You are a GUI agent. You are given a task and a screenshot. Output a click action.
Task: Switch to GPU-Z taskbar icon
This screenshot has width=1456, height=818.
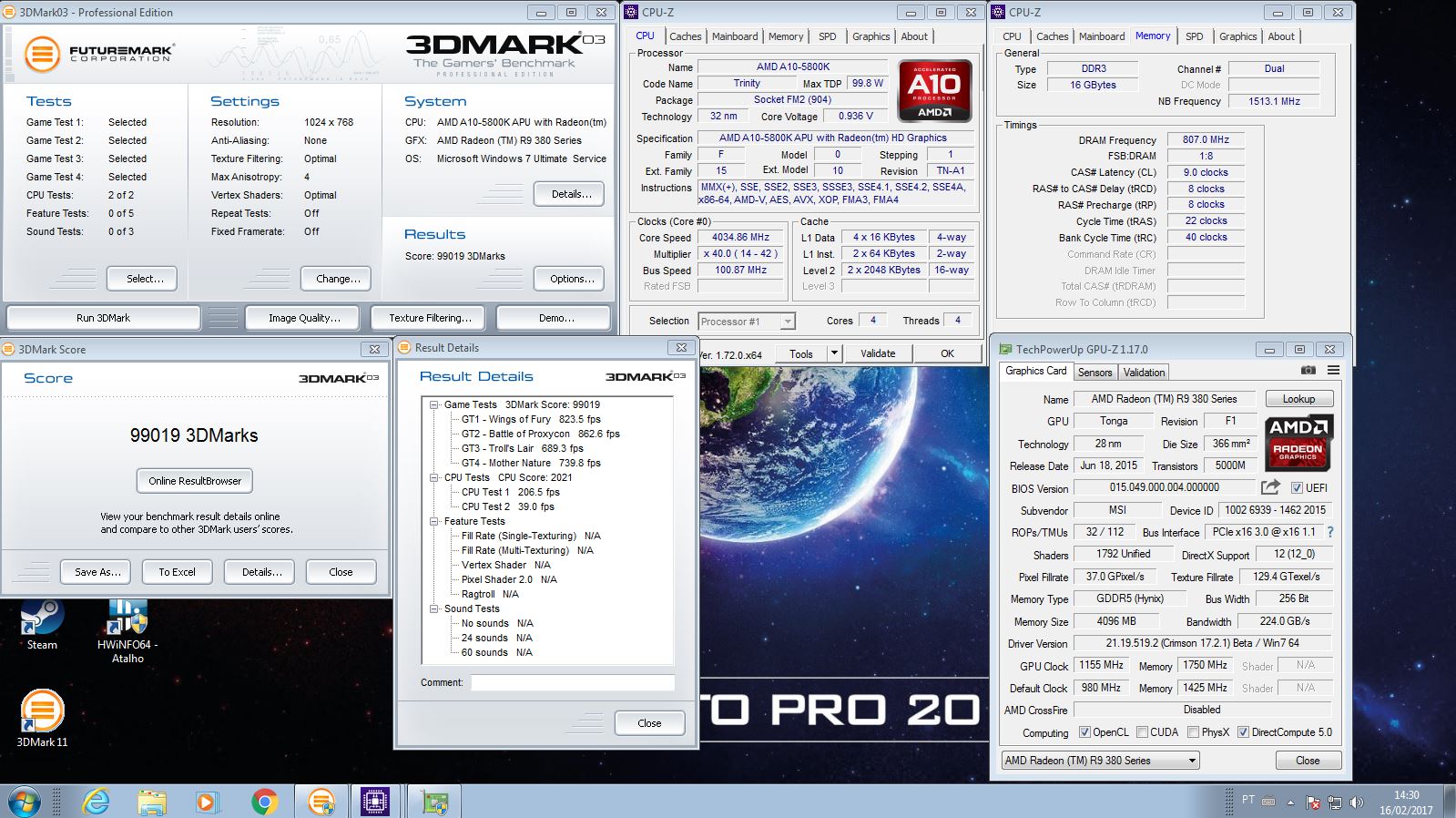[x=433, y=802]
